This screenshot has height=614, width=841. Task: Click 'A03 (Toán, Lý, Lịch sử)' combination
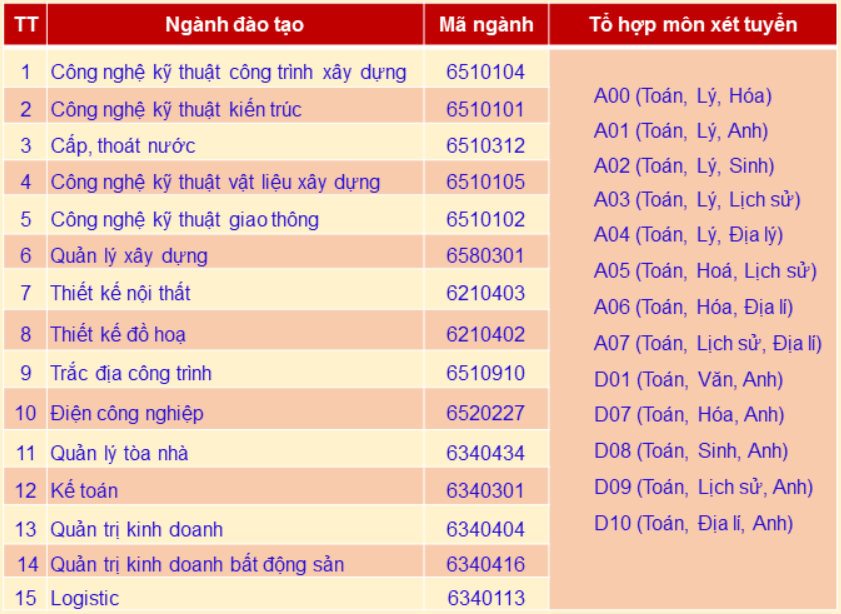click(697, 200)
